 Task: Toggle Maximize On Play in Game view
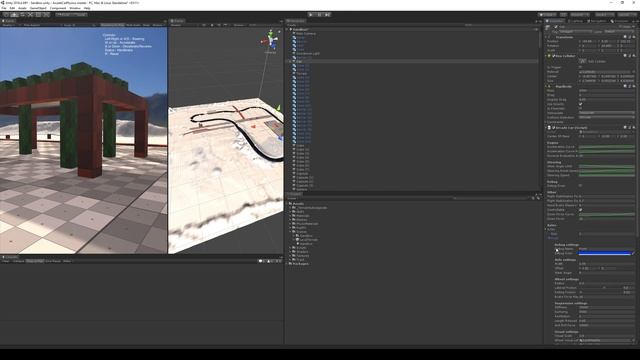(112, 25)
